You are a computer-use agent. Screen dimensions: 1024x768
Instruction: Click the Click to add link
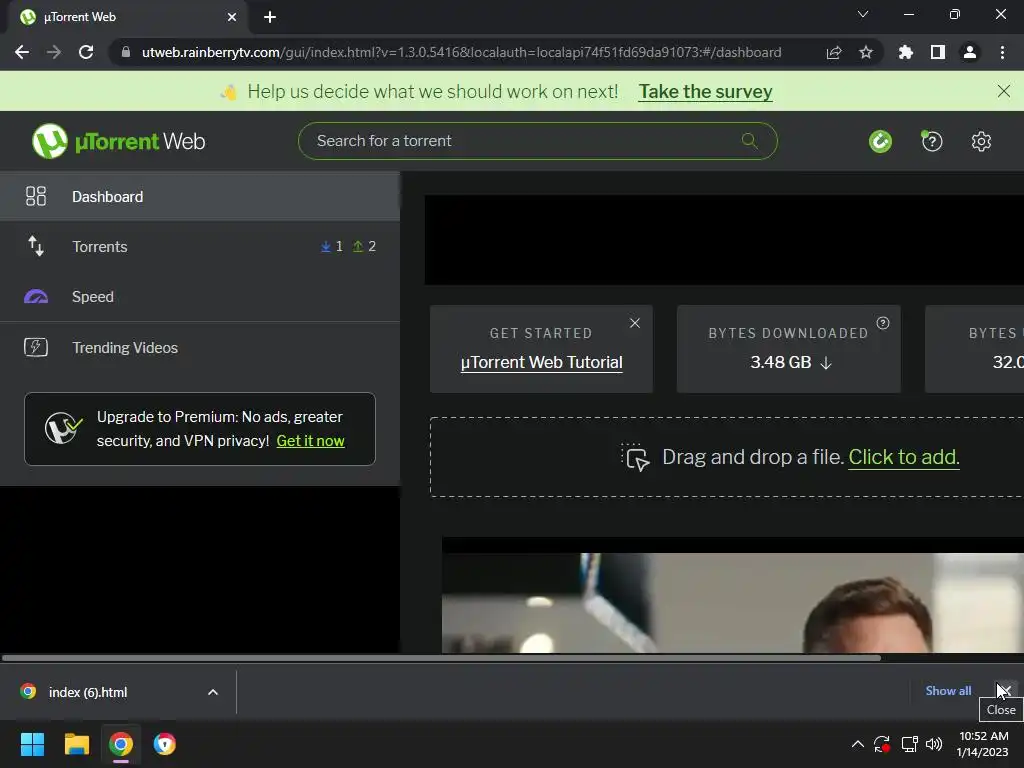[x=904, y=457]
